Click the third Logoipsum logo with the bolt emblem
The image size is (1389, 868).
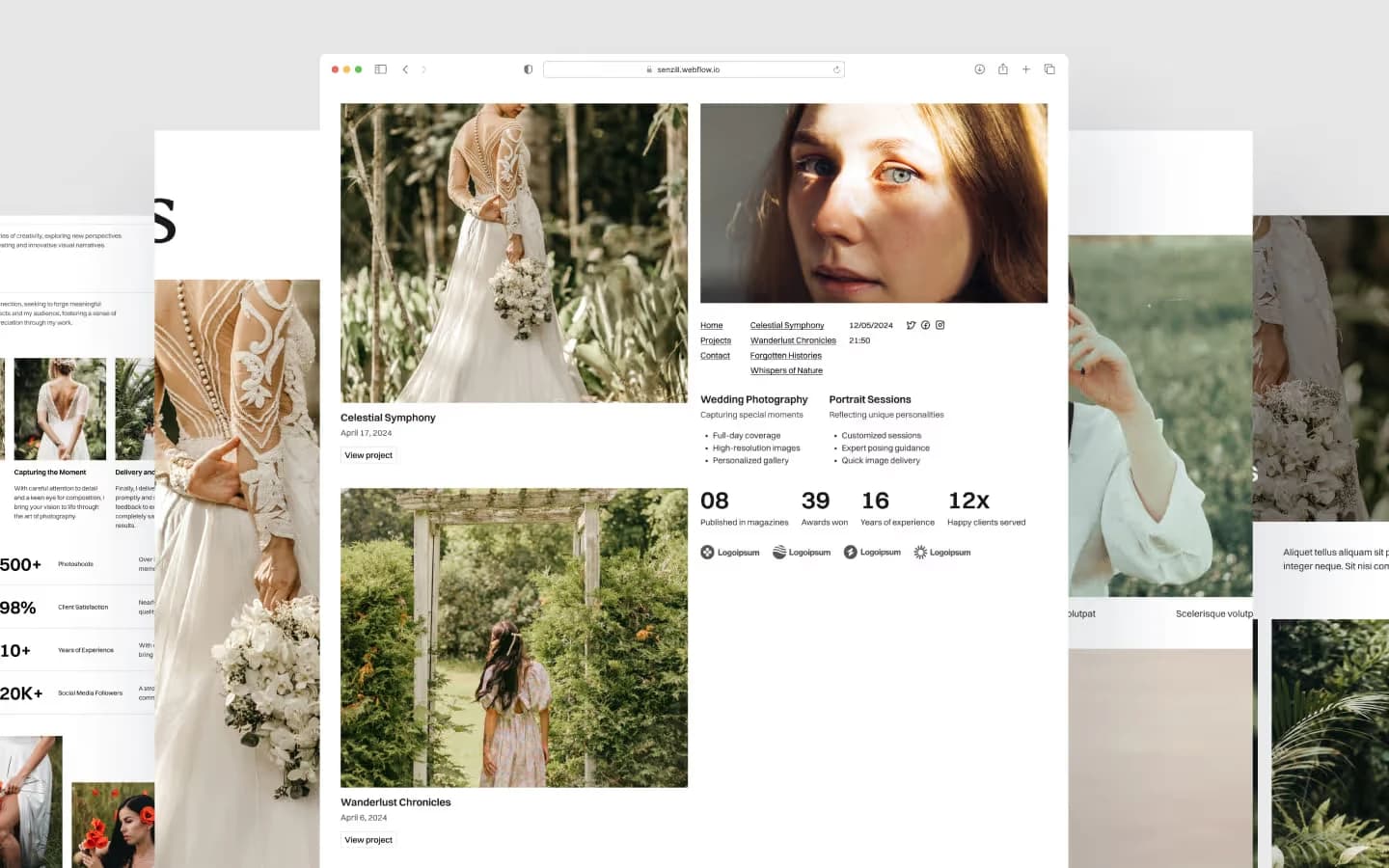[x=872, y=553]
